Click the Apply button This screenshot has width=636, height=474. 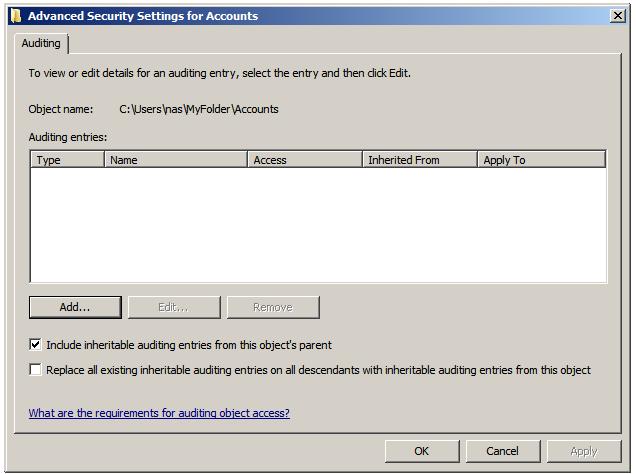pos(584,451)
